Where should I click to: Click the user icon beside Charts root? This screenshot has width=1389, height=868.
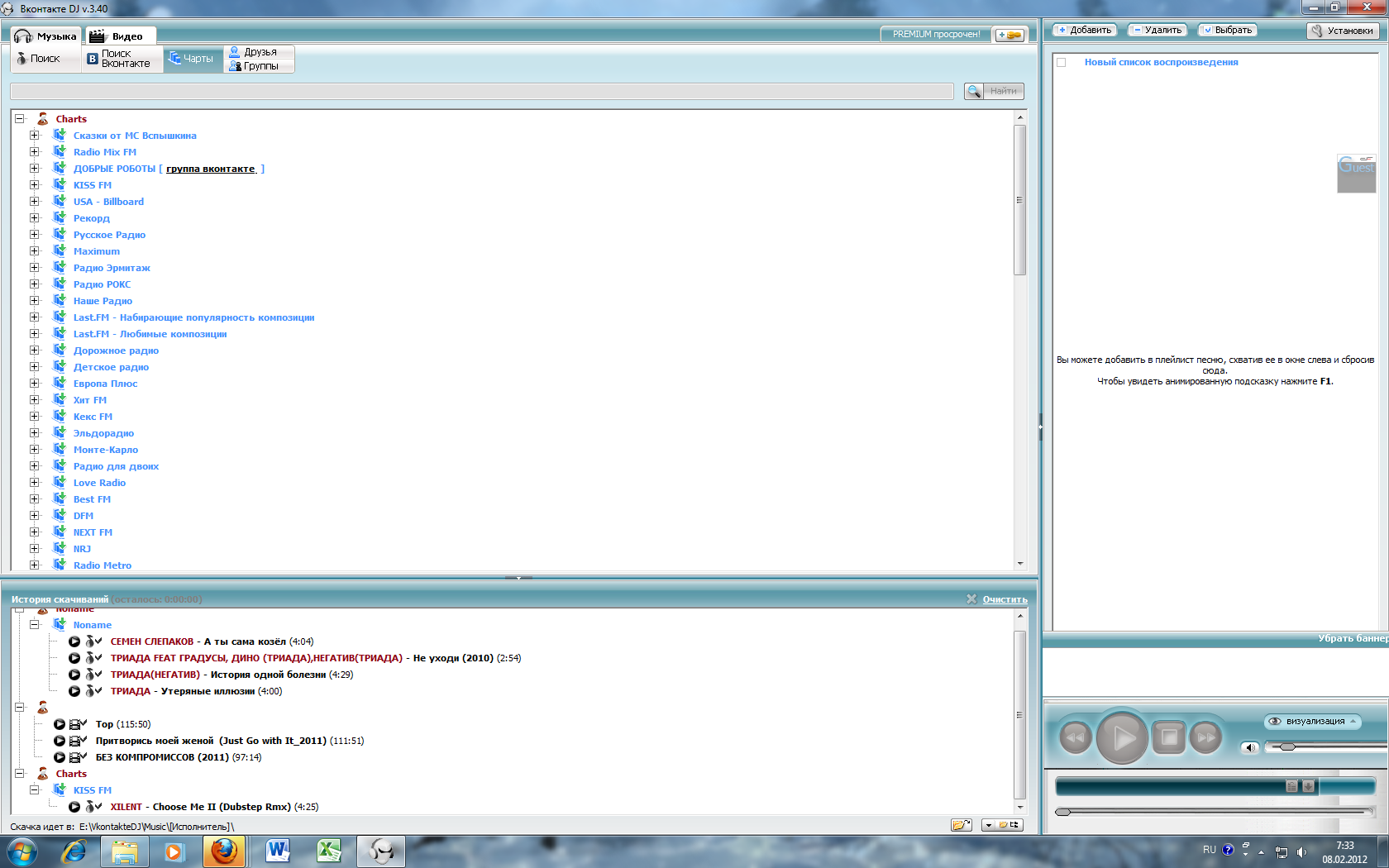pos(43,119)
